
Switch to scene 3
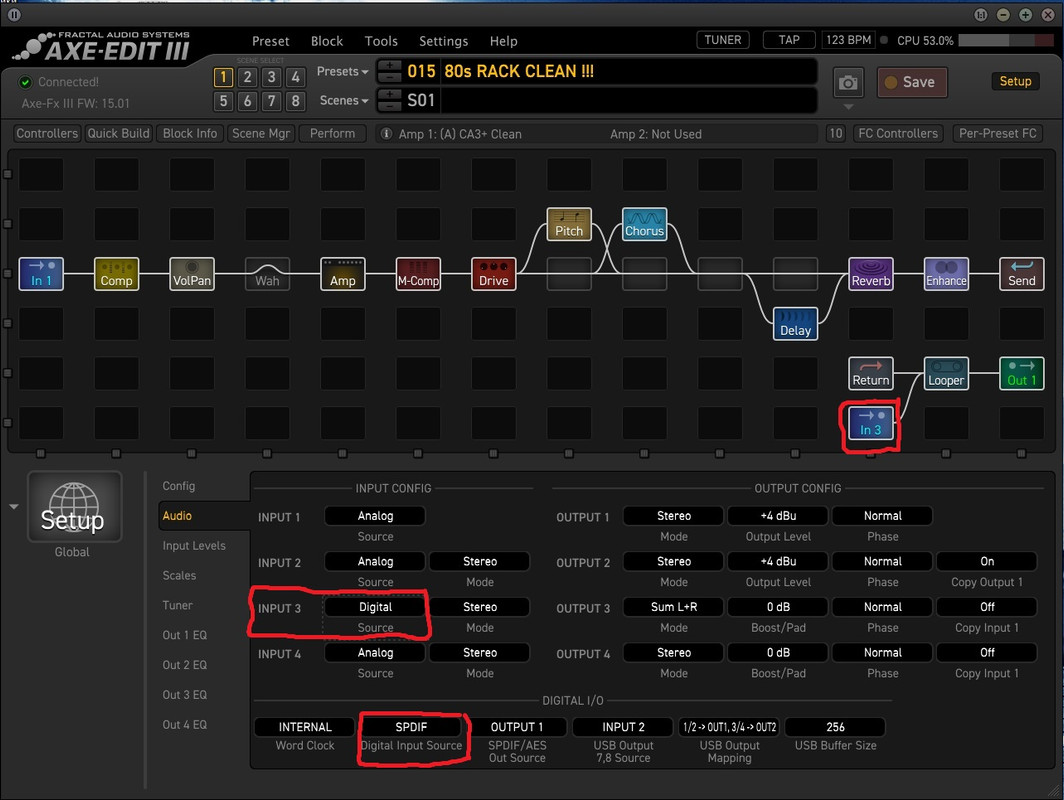(271, 77)
